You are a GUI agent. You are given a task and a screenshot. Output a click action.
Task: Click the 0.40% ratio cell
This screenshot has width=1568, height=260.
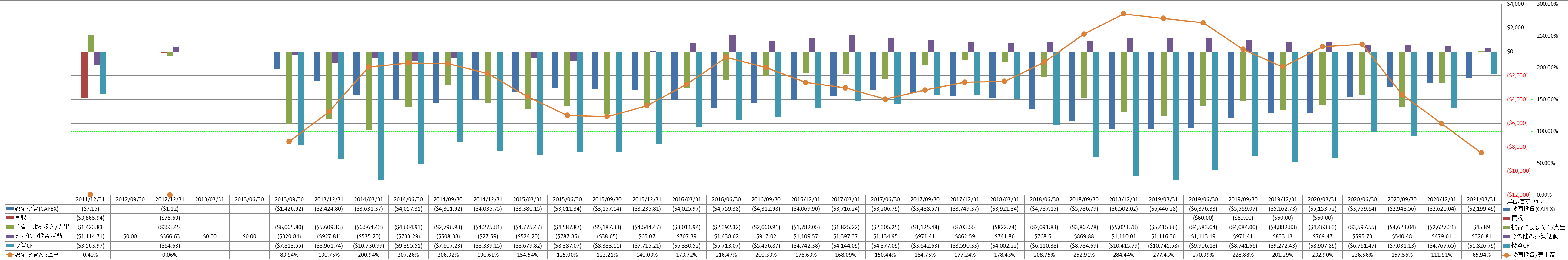[90, 255]
